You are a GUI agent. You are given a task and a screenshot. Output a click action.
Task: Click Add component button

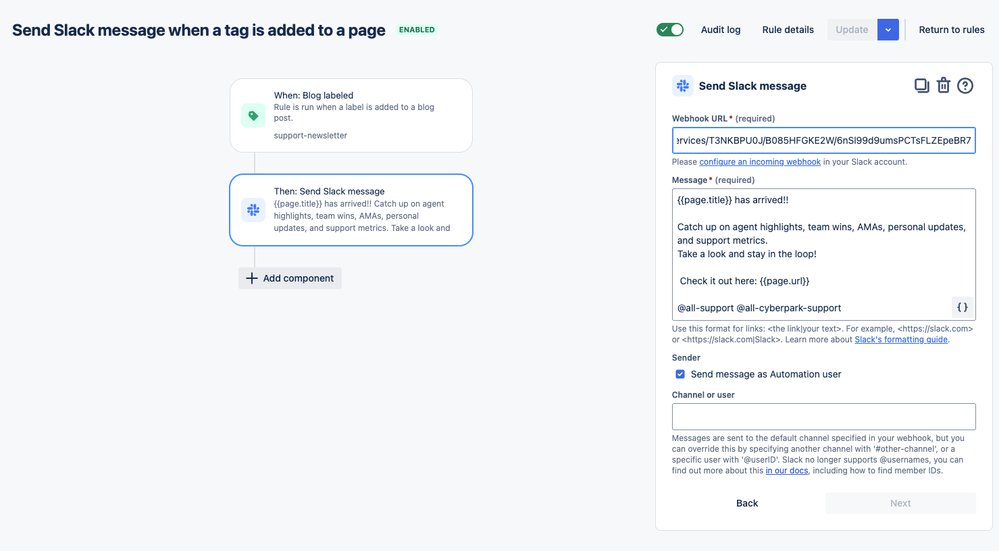coord(290,278)
